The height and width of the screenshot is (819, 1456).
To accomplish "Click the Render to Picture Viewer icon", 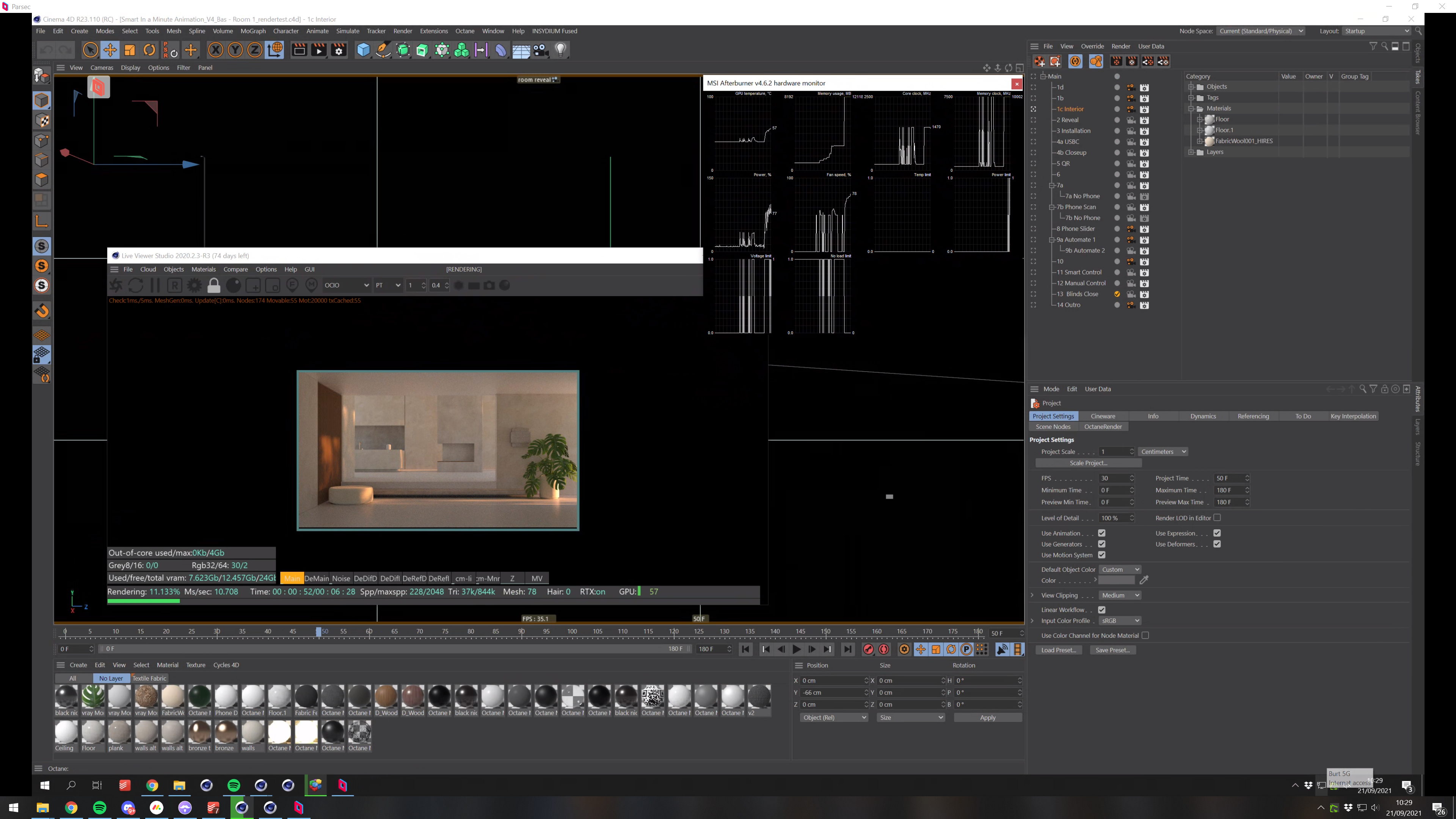I will point(319,50).
